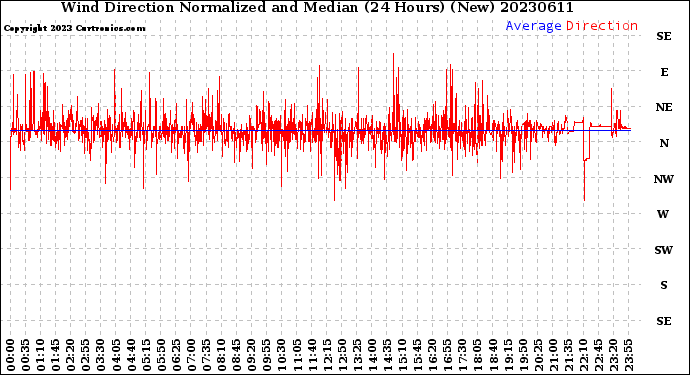Select the SE axis label above E
Screen dimensions: 690x375
(x=664, y=36)
